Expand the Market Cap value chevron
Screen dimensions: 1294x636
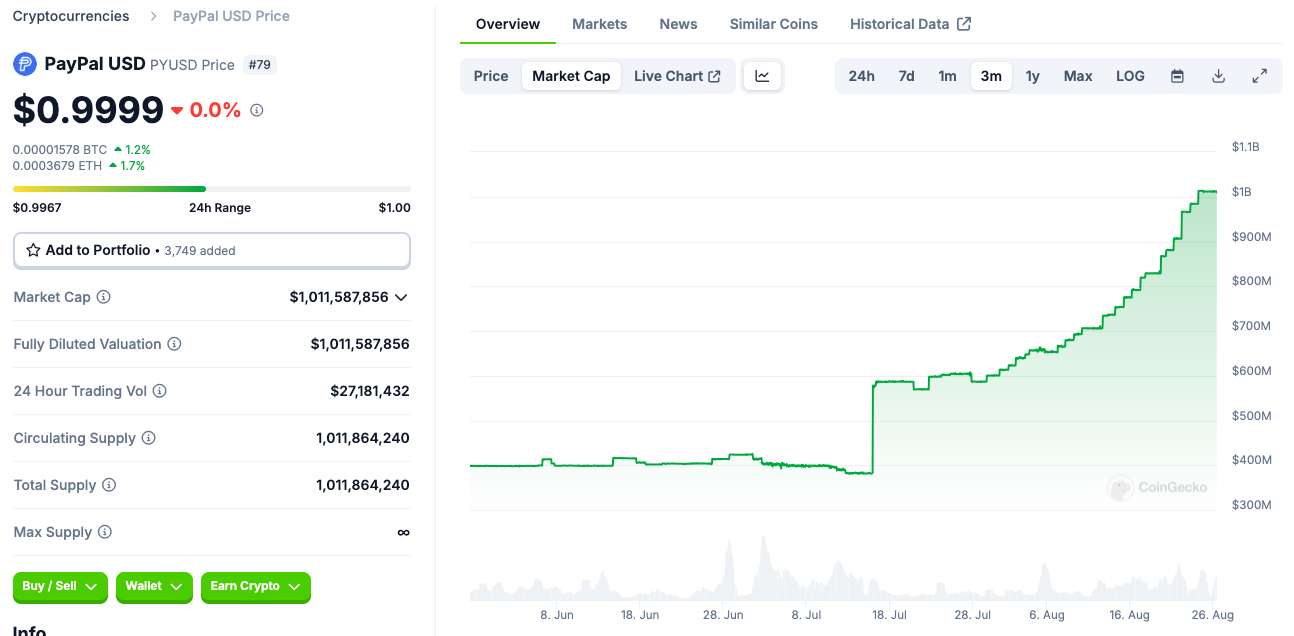[401, 297]
